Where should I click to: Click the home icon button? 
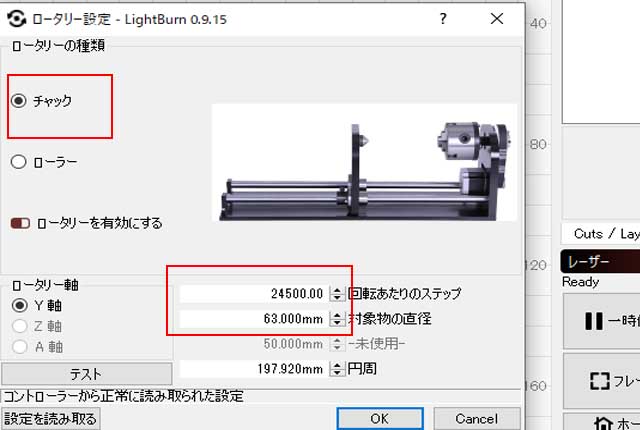[x=603, y=423]
